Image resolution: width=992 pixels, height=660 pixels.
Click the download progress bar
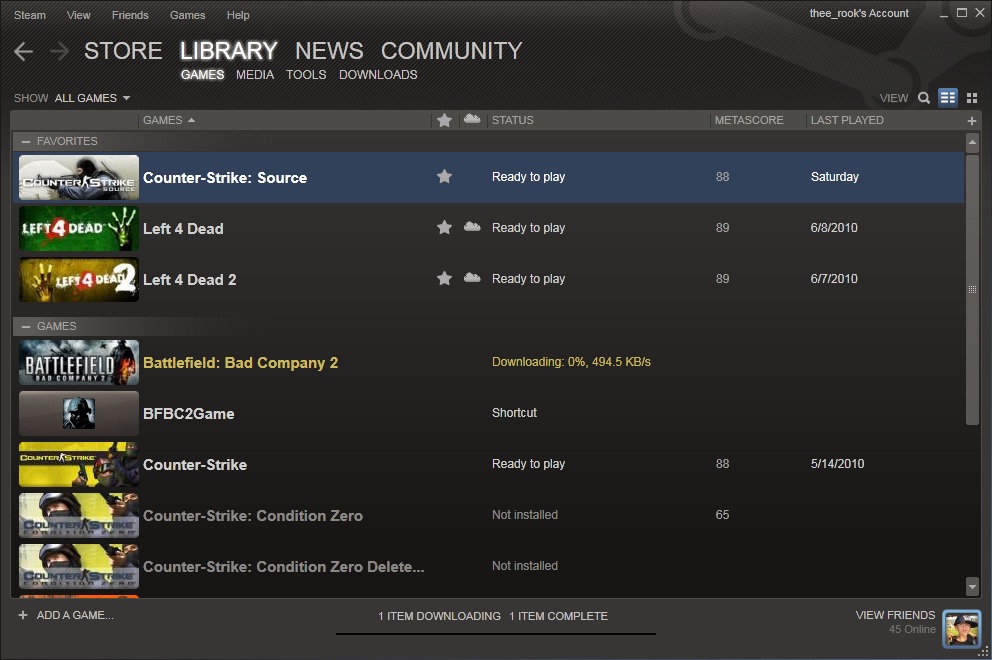coord(495,633)
